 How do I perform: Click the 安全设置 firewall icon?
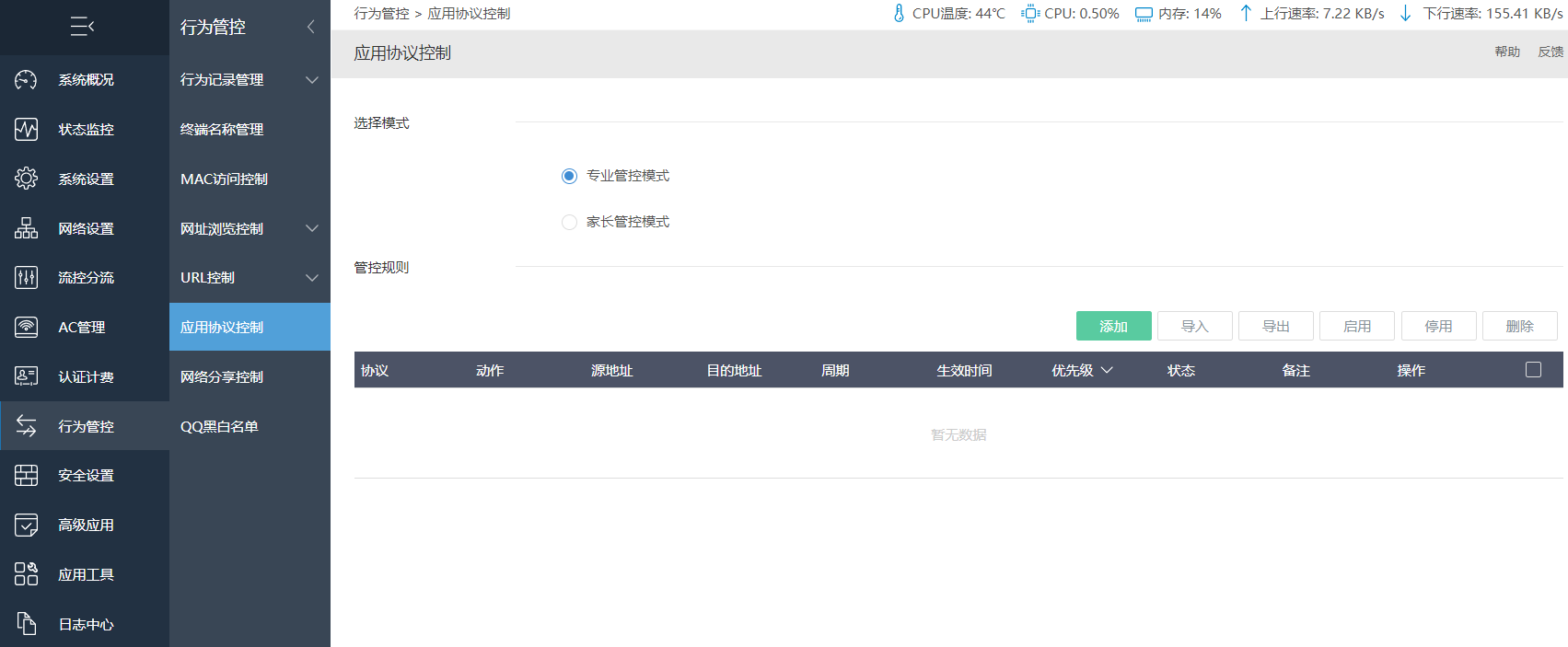pos(26,475)
